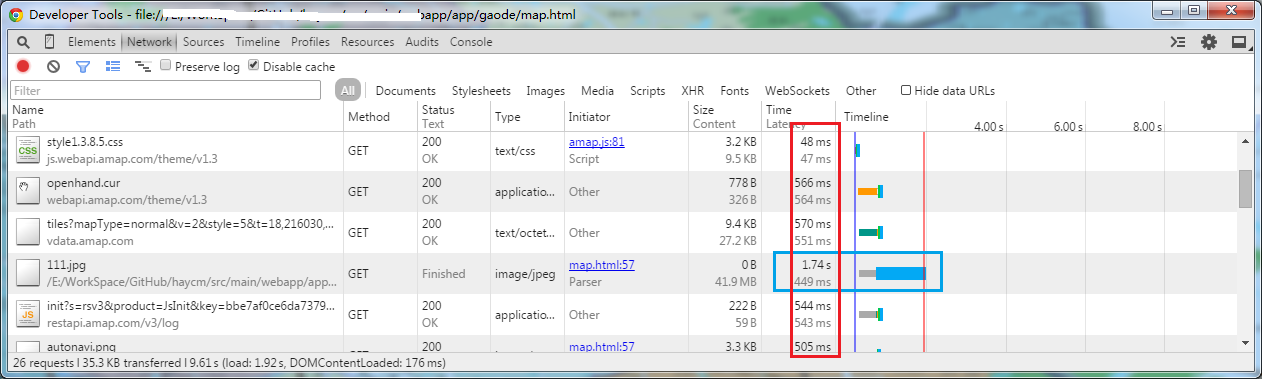Sort by Time column header
The height and width of the screenshot is (379, 1262).
point(798,116)
